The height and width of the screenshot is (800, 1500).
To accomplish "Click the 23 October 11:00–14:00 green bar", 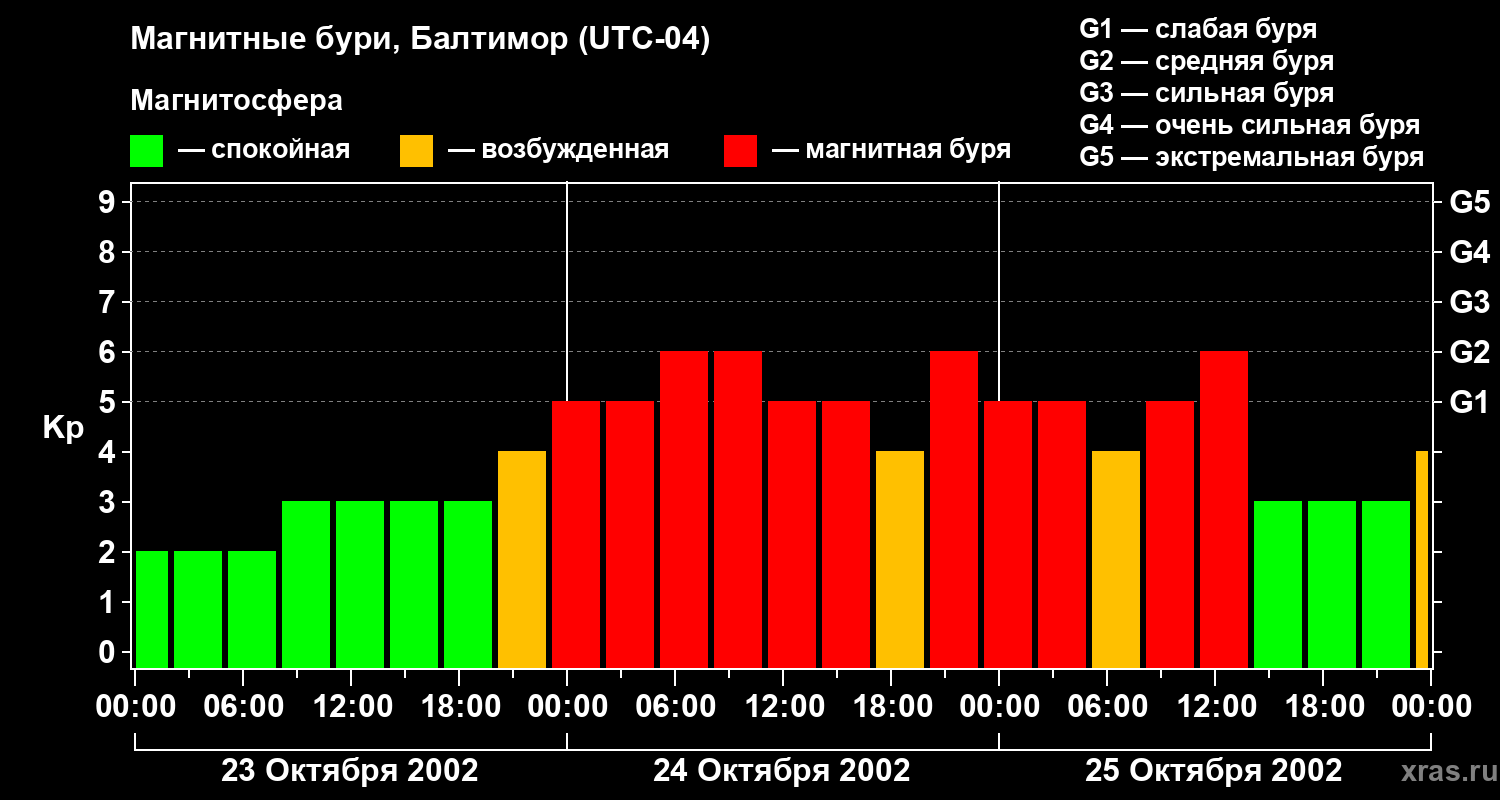I will pyautogui.click(x=360, y=585).
